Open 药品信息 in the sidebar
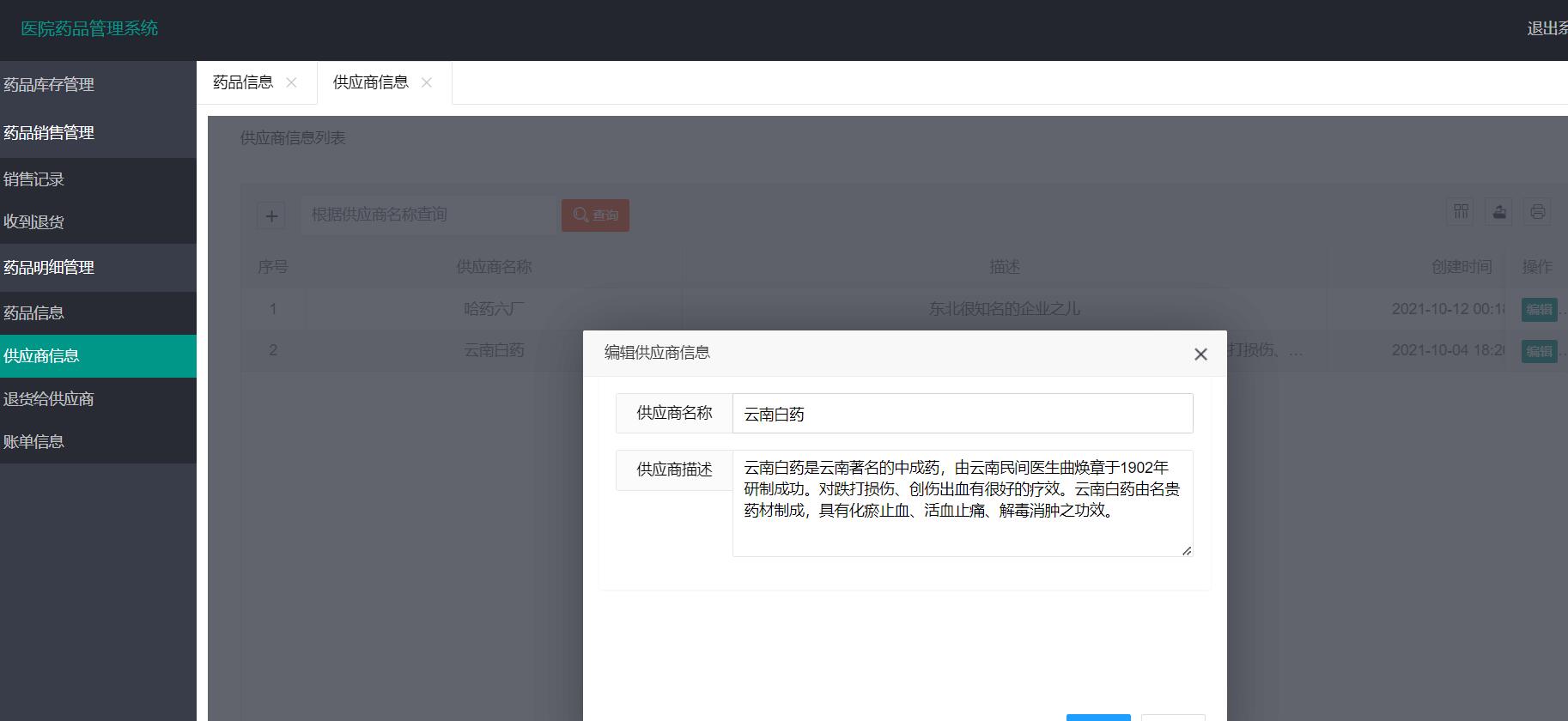The width and height of the screenshot is (1568, 721). [98, 313]
